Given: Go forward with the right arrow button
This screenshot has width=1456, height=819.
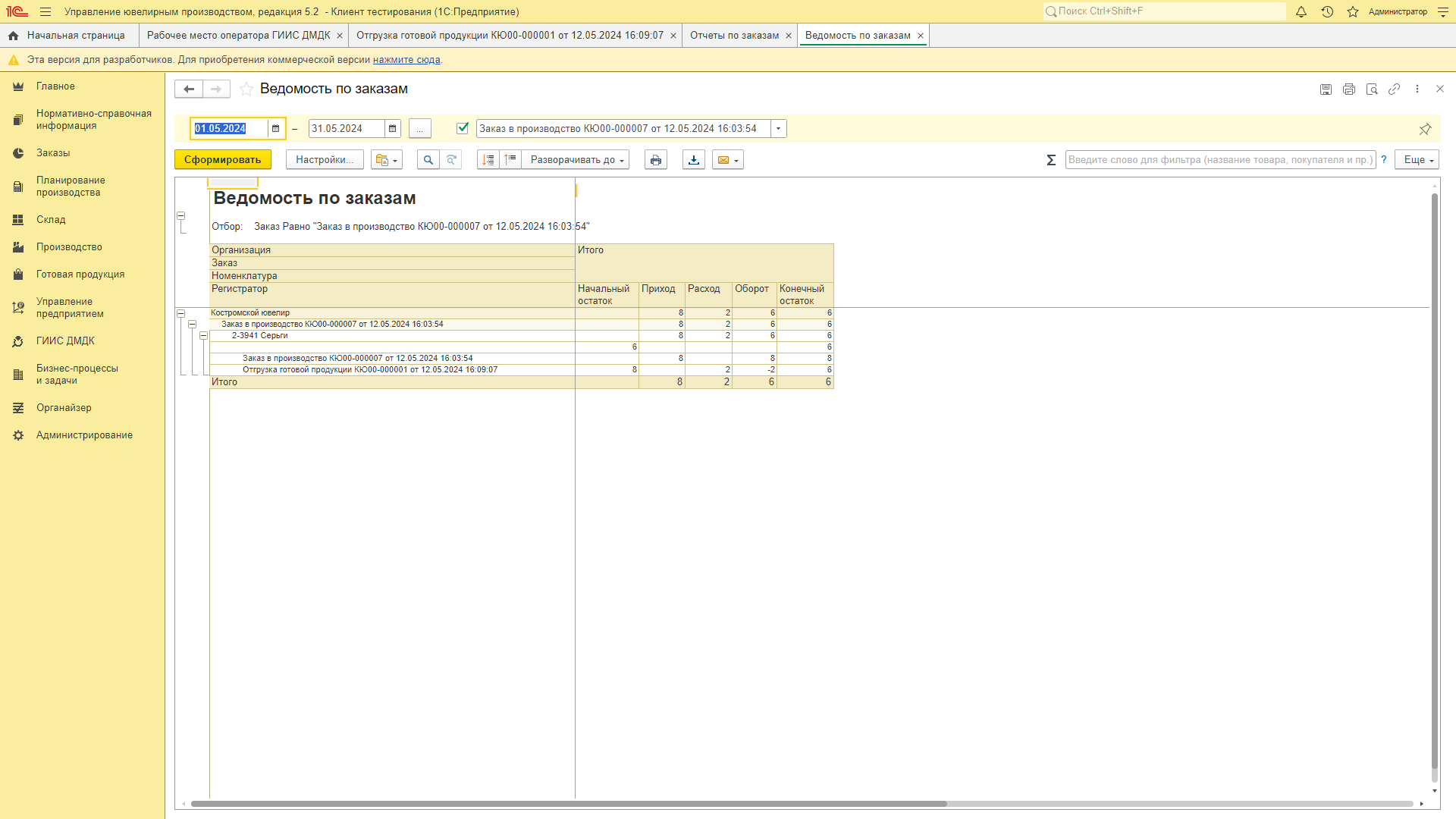Looking at the screenshot, I should pos(216,89).
